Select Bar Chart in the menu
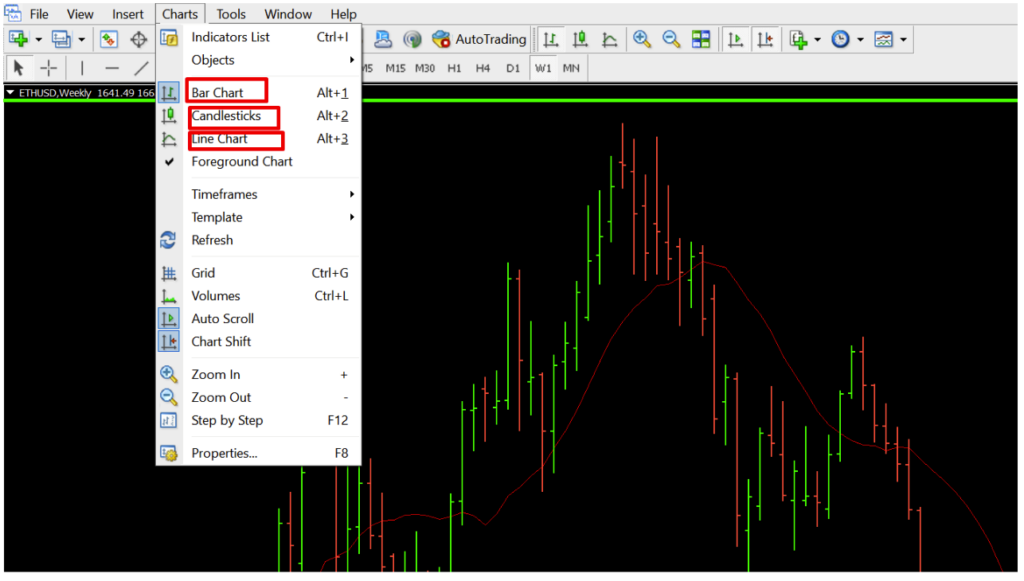 259,93
